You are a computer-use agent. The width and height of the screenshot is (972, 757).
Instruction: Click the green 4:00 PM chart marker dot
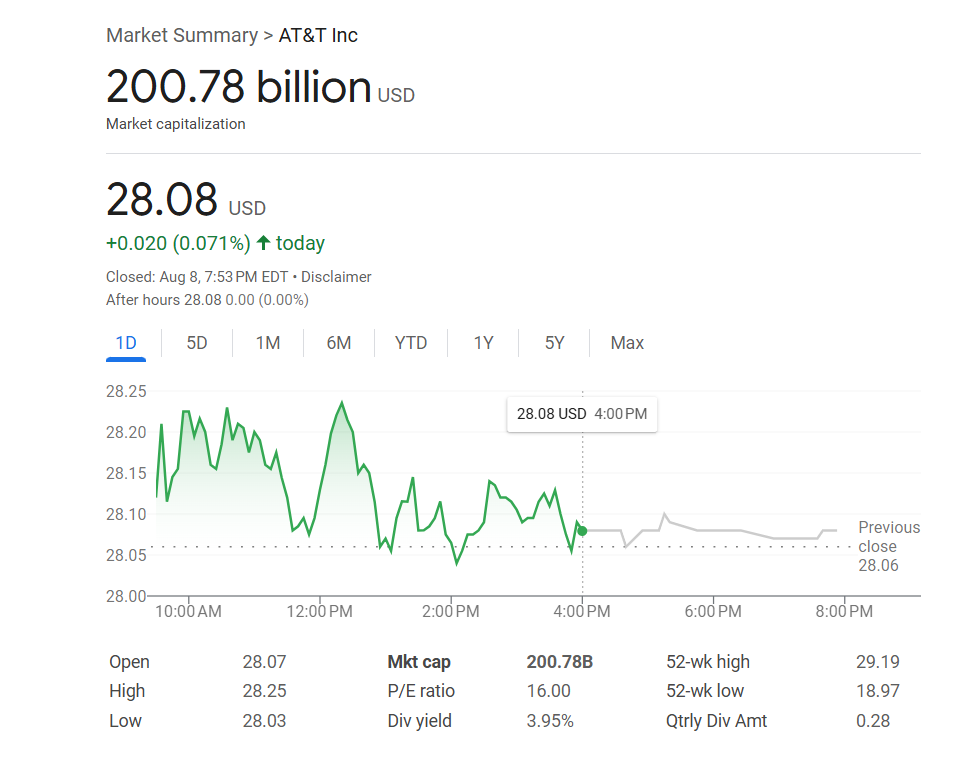(x=582, y=531)
